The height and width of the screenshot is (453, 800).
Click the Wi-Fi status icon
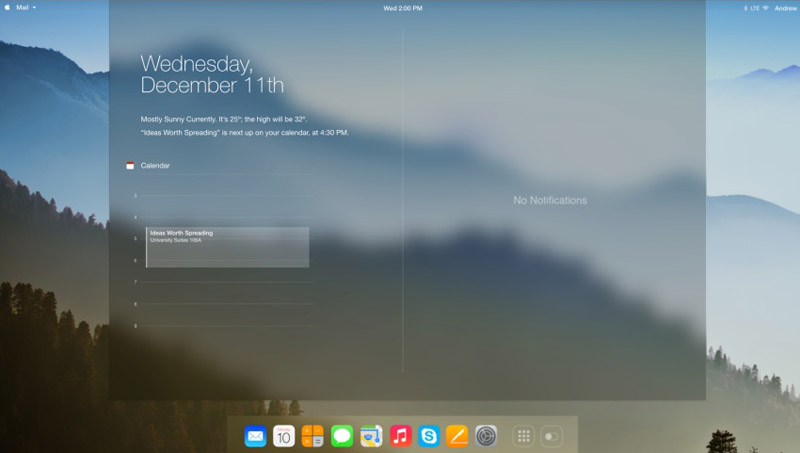765,8
